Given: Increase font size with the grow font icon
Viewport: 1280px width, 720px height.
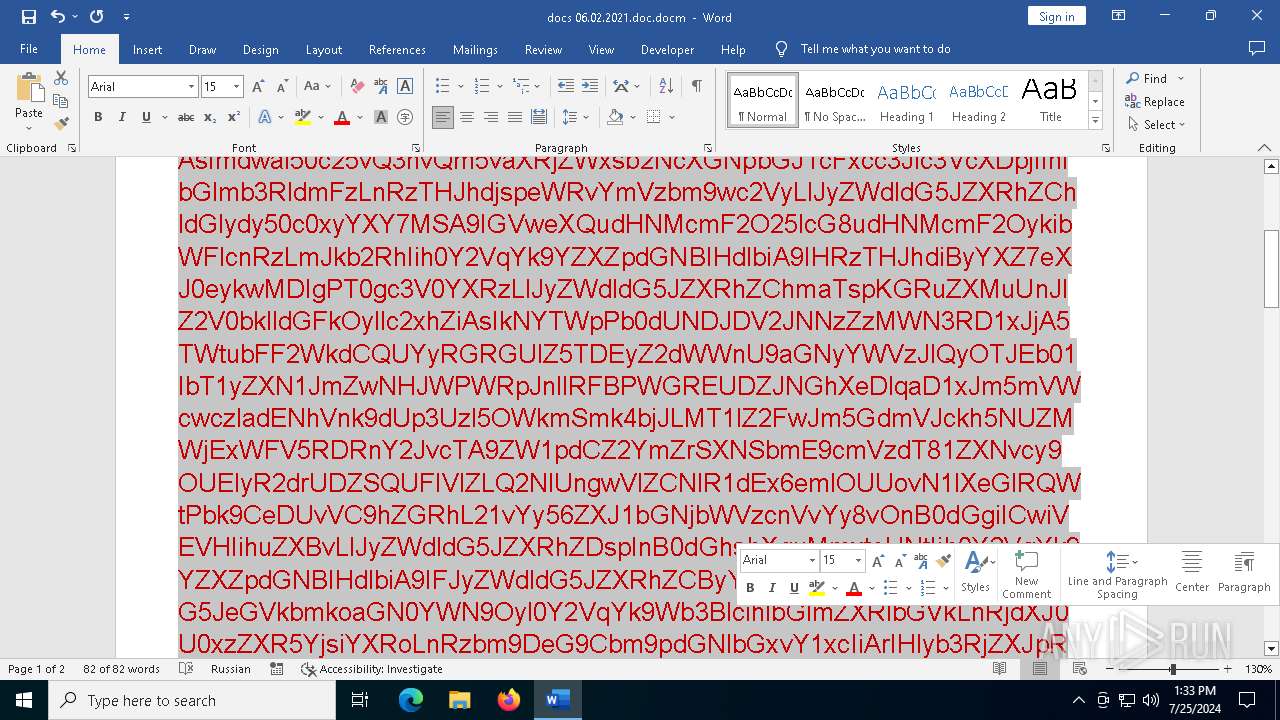Looking at the screenshot, I should (x=258, y=87).
